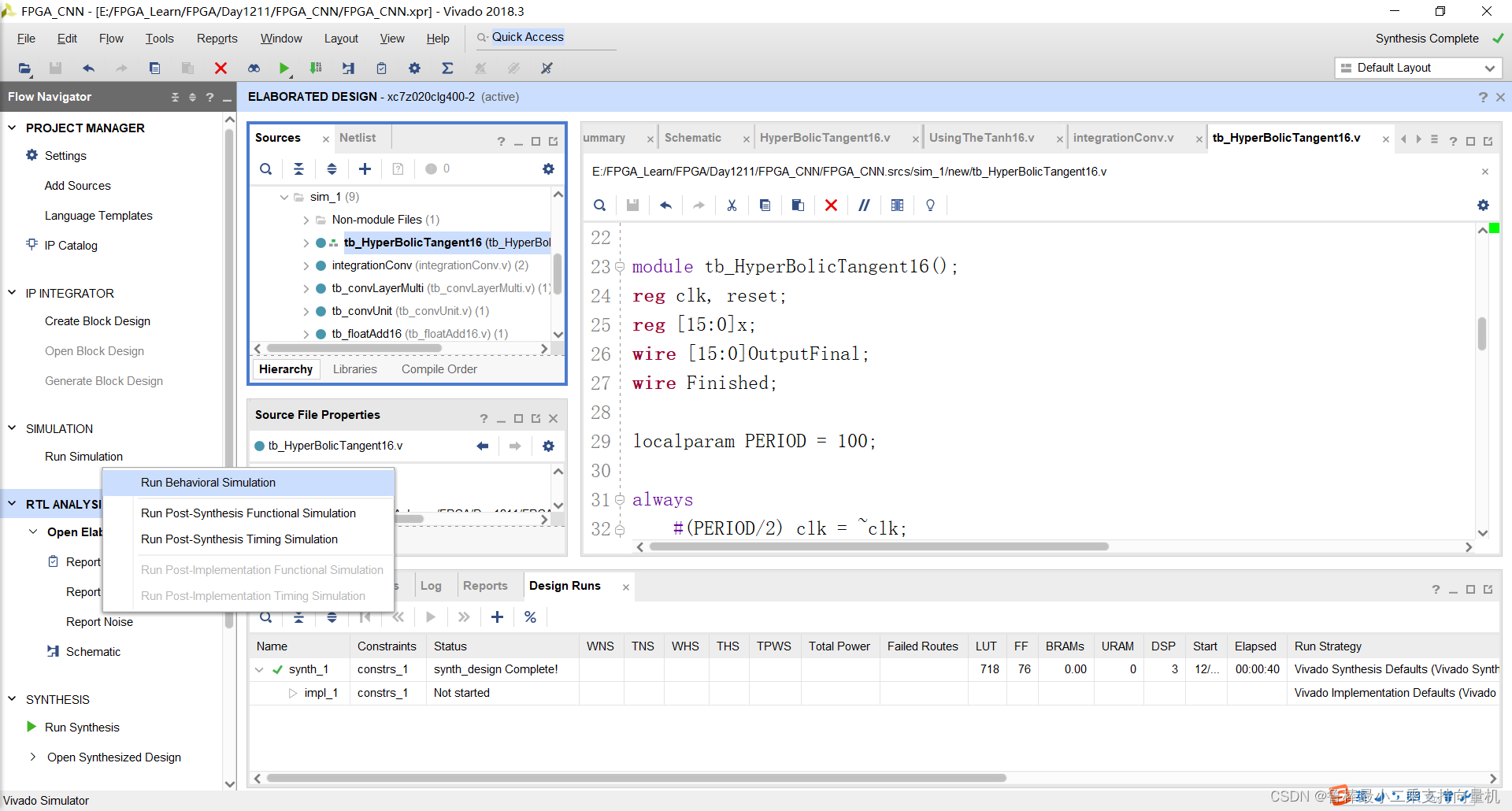Select Run Behavioral Simulation menu entry
The width and height of the screenshot is (1512, 811).
coord(208,483)
